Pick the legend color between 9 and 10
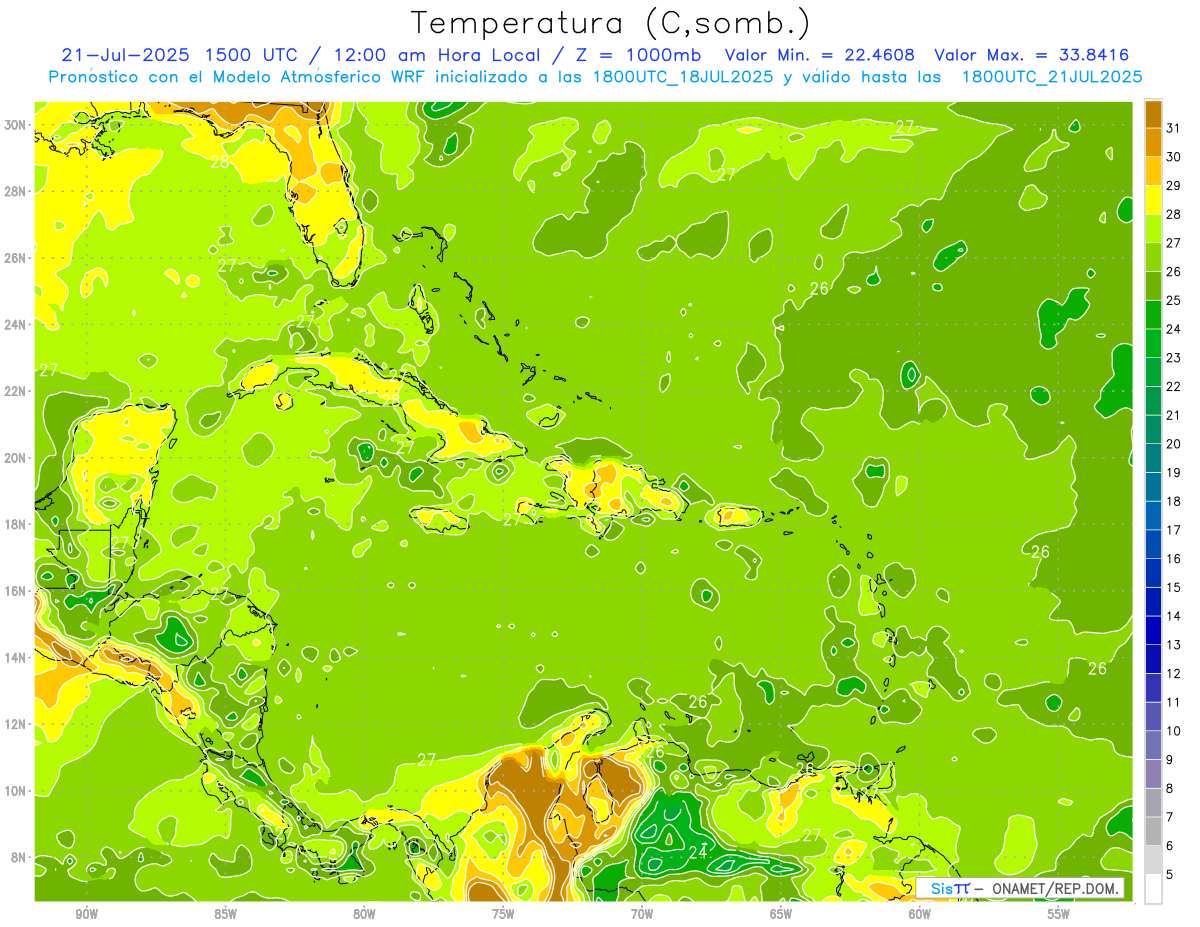This screenshot has height=927, width=1200. point(1153,745)
